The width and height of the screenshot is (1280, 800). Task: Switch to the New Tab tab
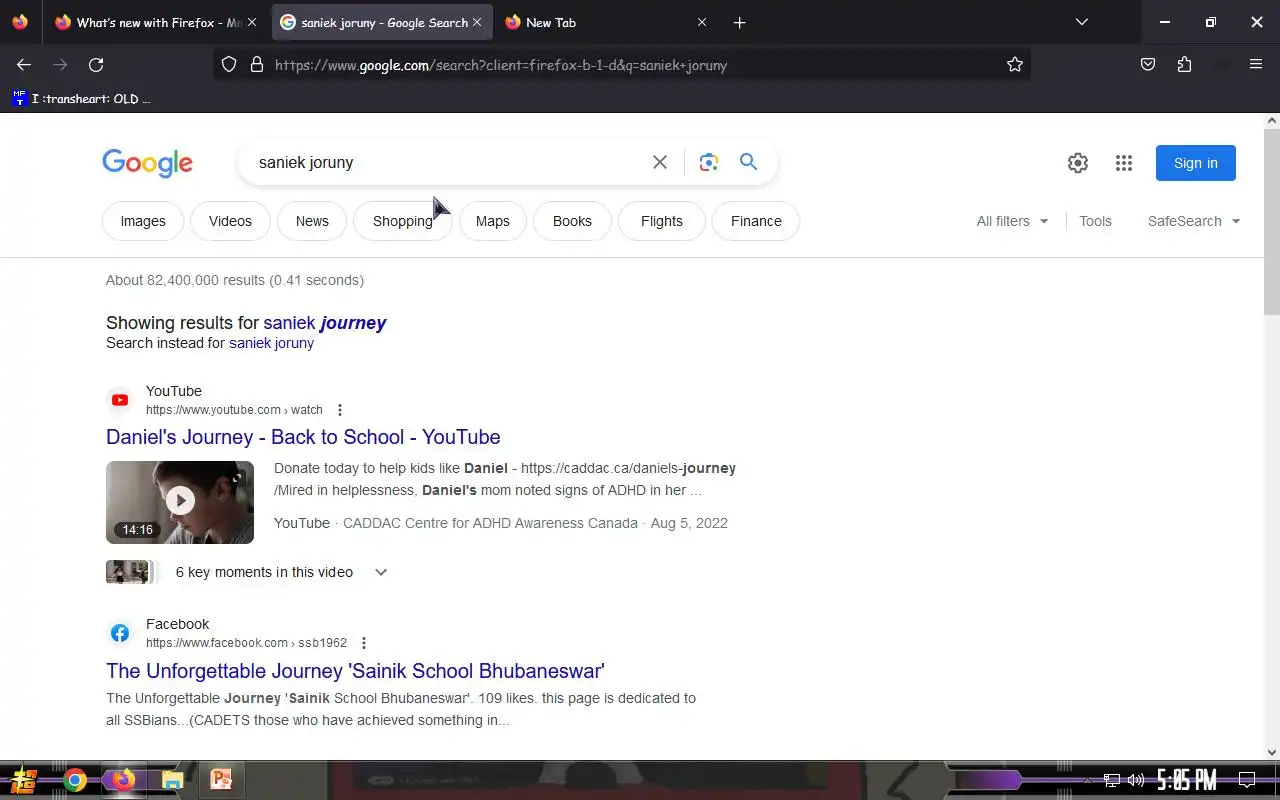pyautogui.click(x=606, y=22)
